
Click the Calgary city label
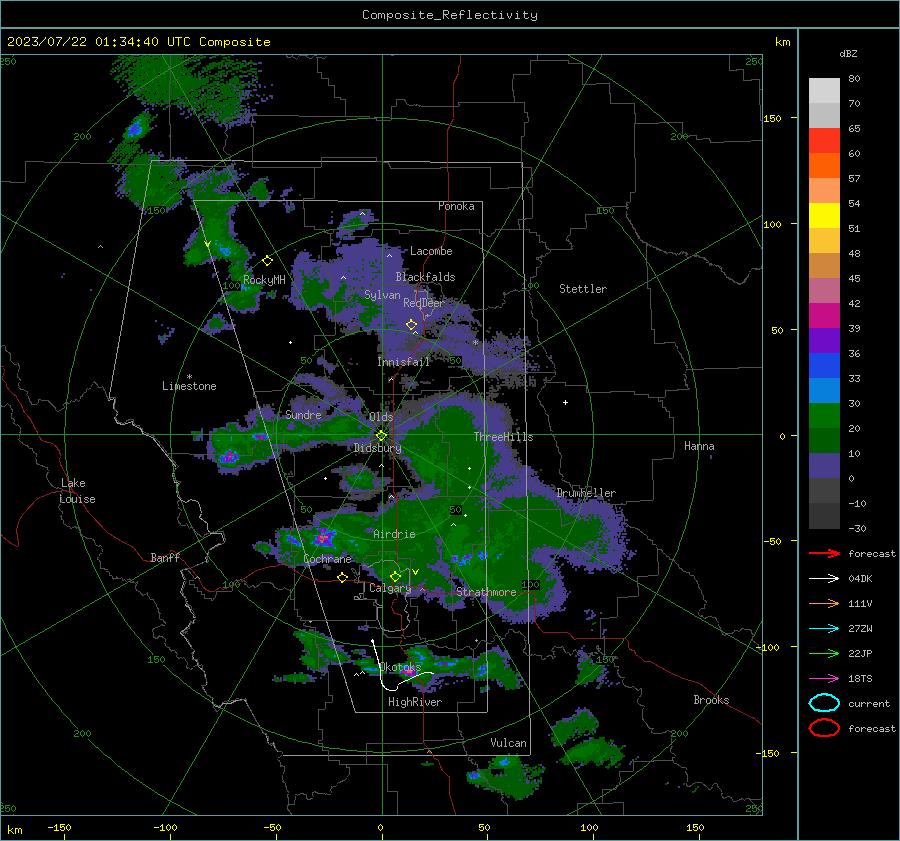[x=390, y=588]
